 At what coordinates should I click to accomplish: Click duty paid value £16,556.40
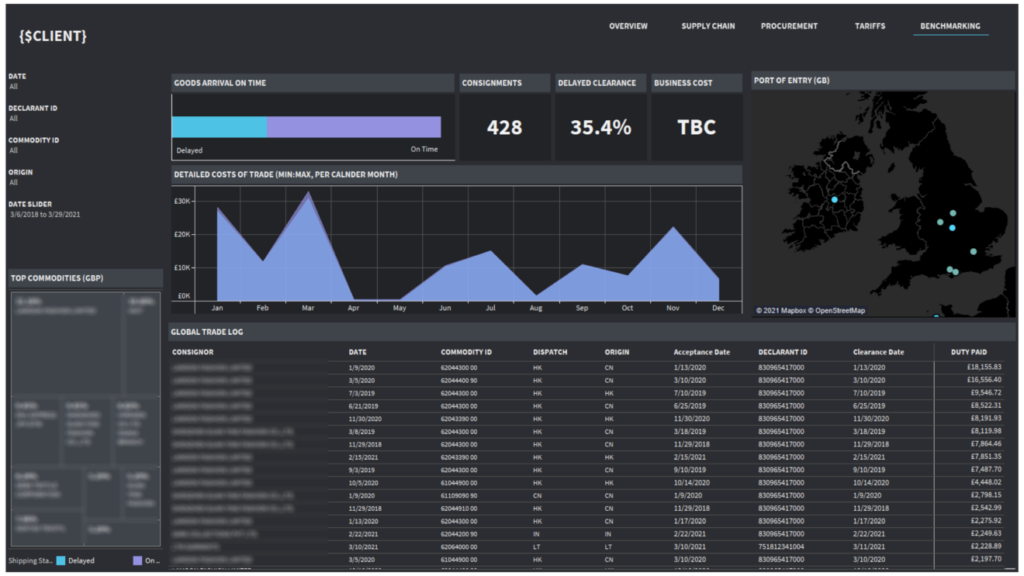click(984, 379)
